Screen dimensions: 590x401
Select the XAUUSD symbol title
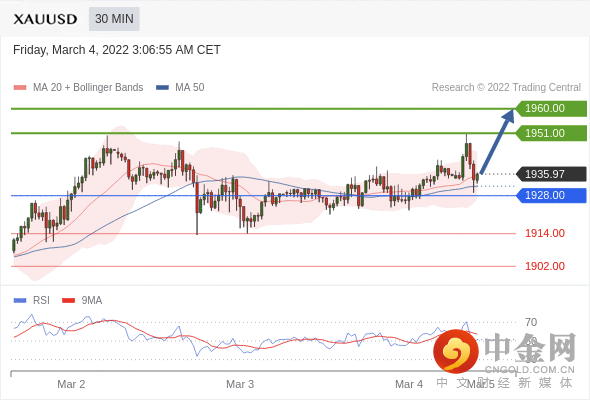point(45,19)
